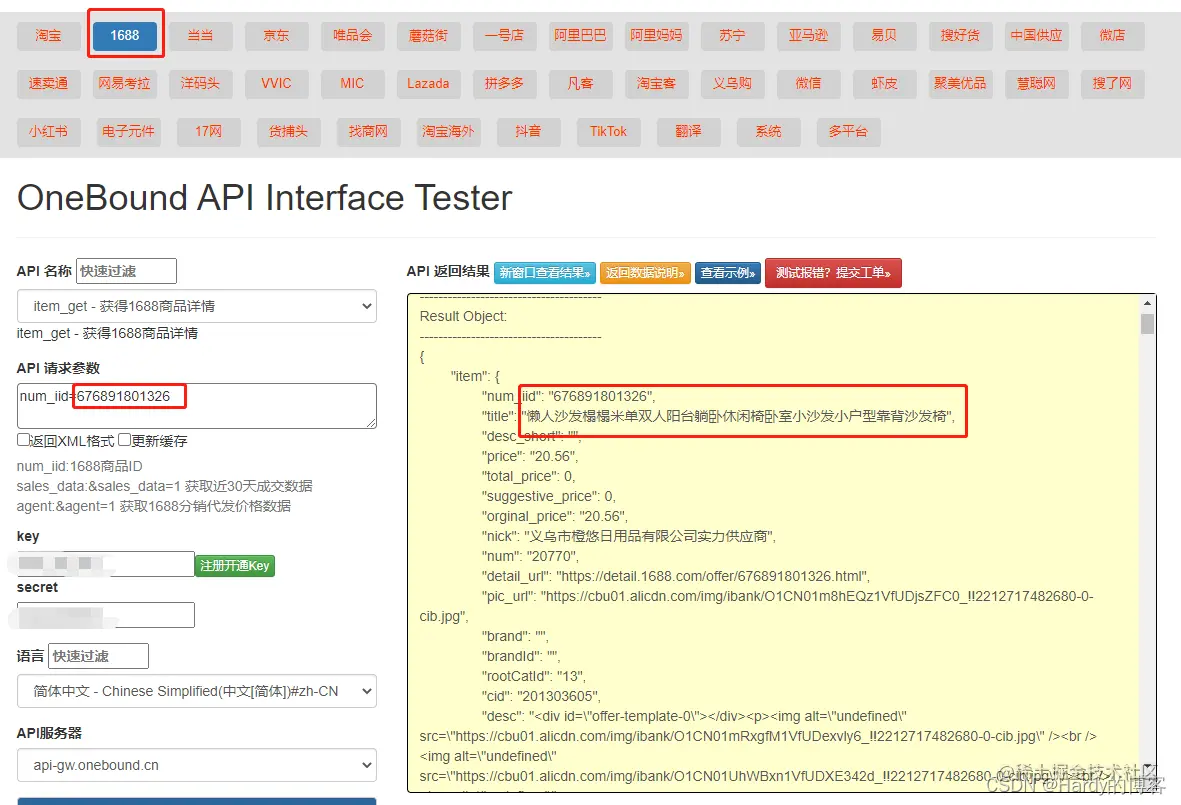Open the 阿里妈妈 tab
Image resolution: width=1181 pixels, height=805 pixels.
[657, 35]
